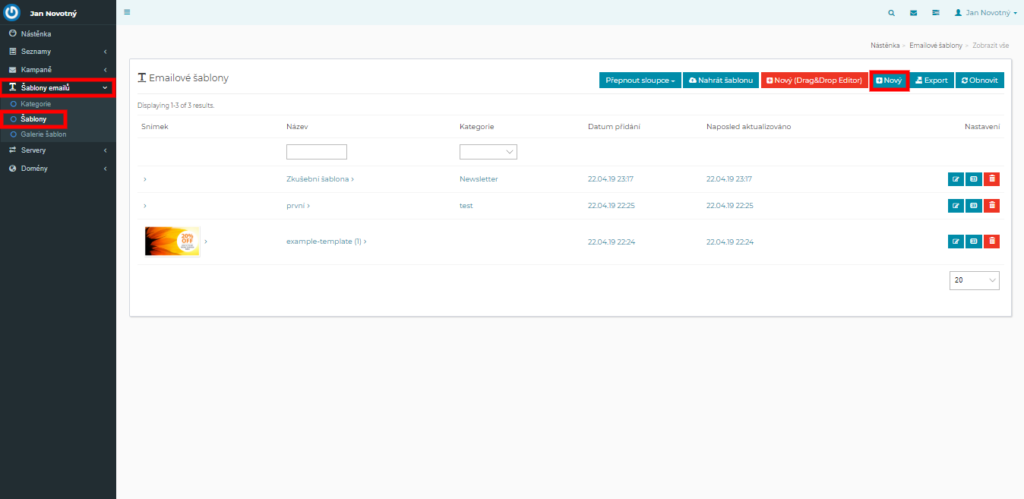This screenshot has width=1024, height=499.
Task: Edit the Zkušební šablona row with pencil icon
Action: pos(955,179)
